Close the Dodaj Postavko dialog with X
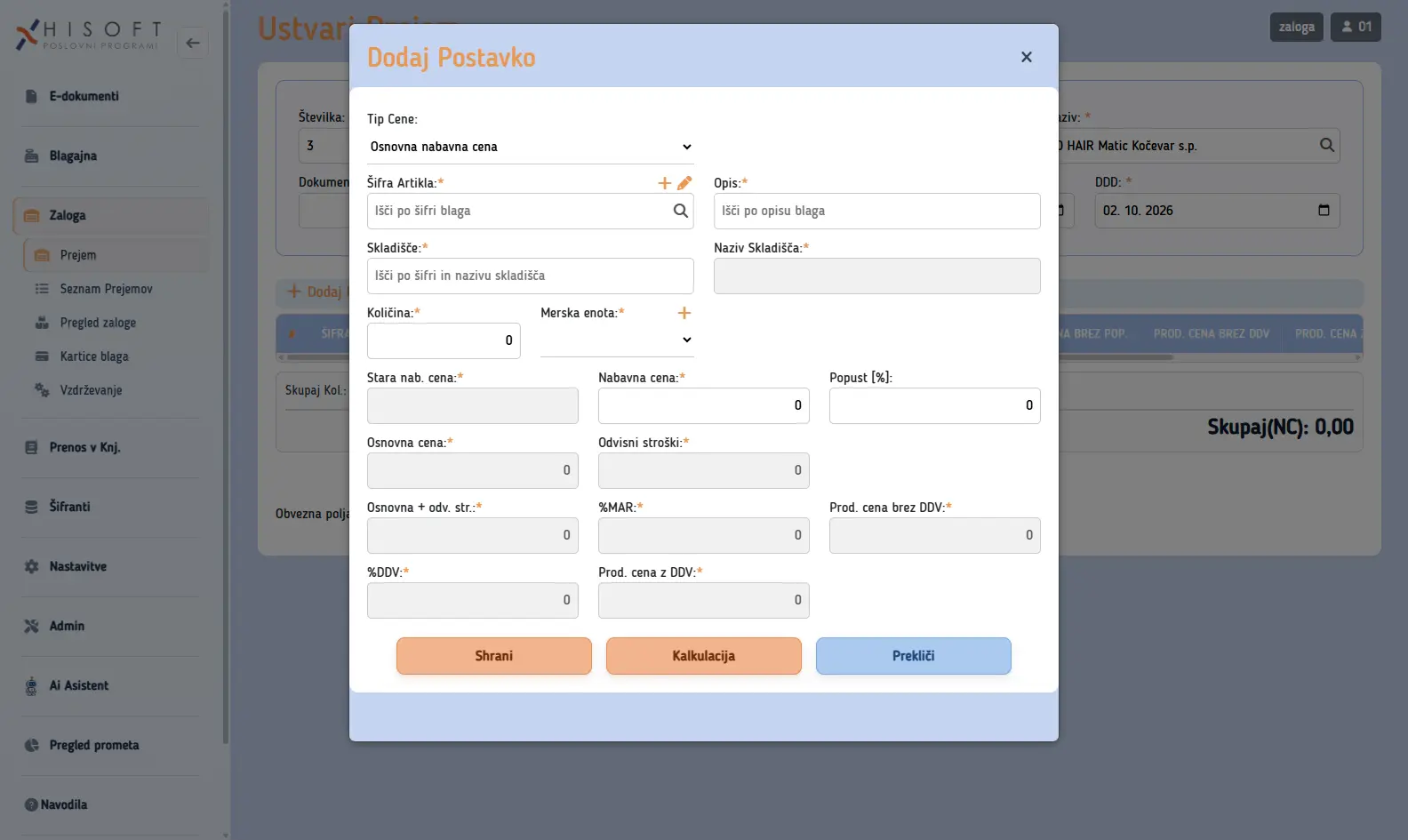 point(1027,57)
